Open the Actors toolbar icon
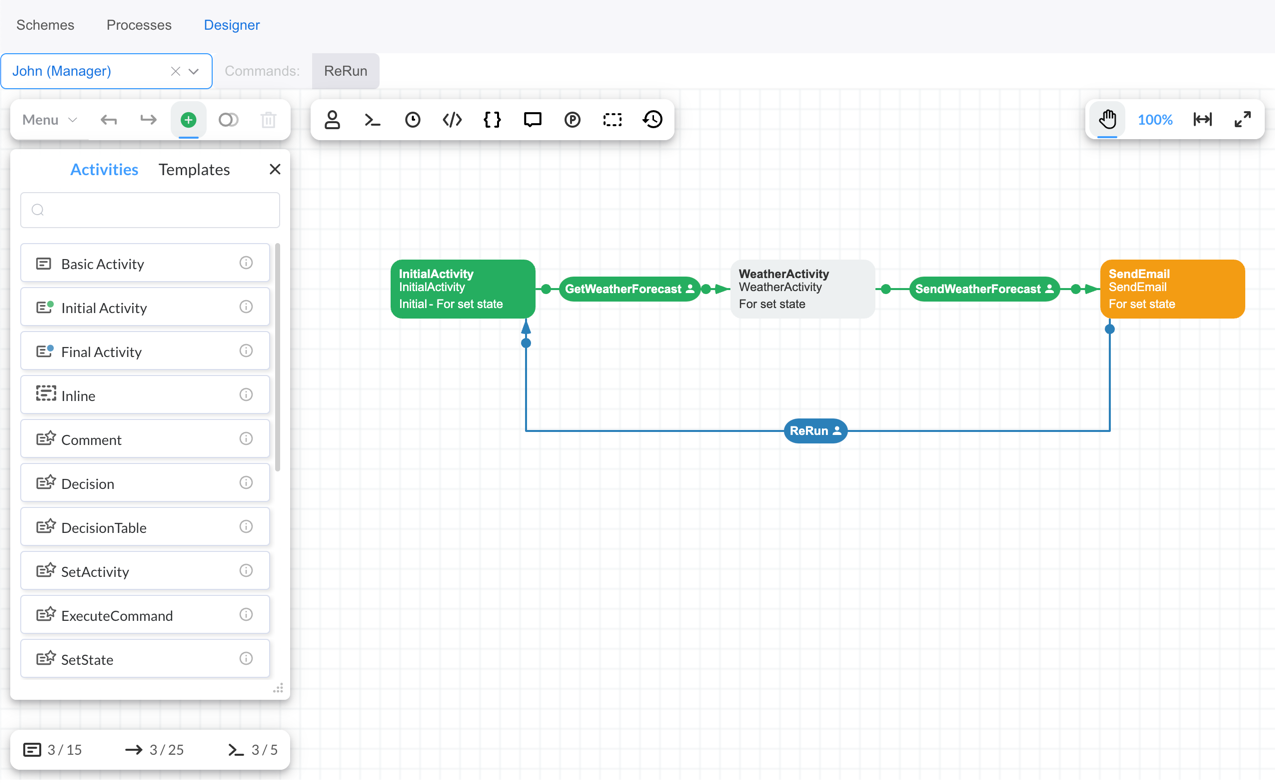This screenshot has width=1275, height=783. [332, 120]
